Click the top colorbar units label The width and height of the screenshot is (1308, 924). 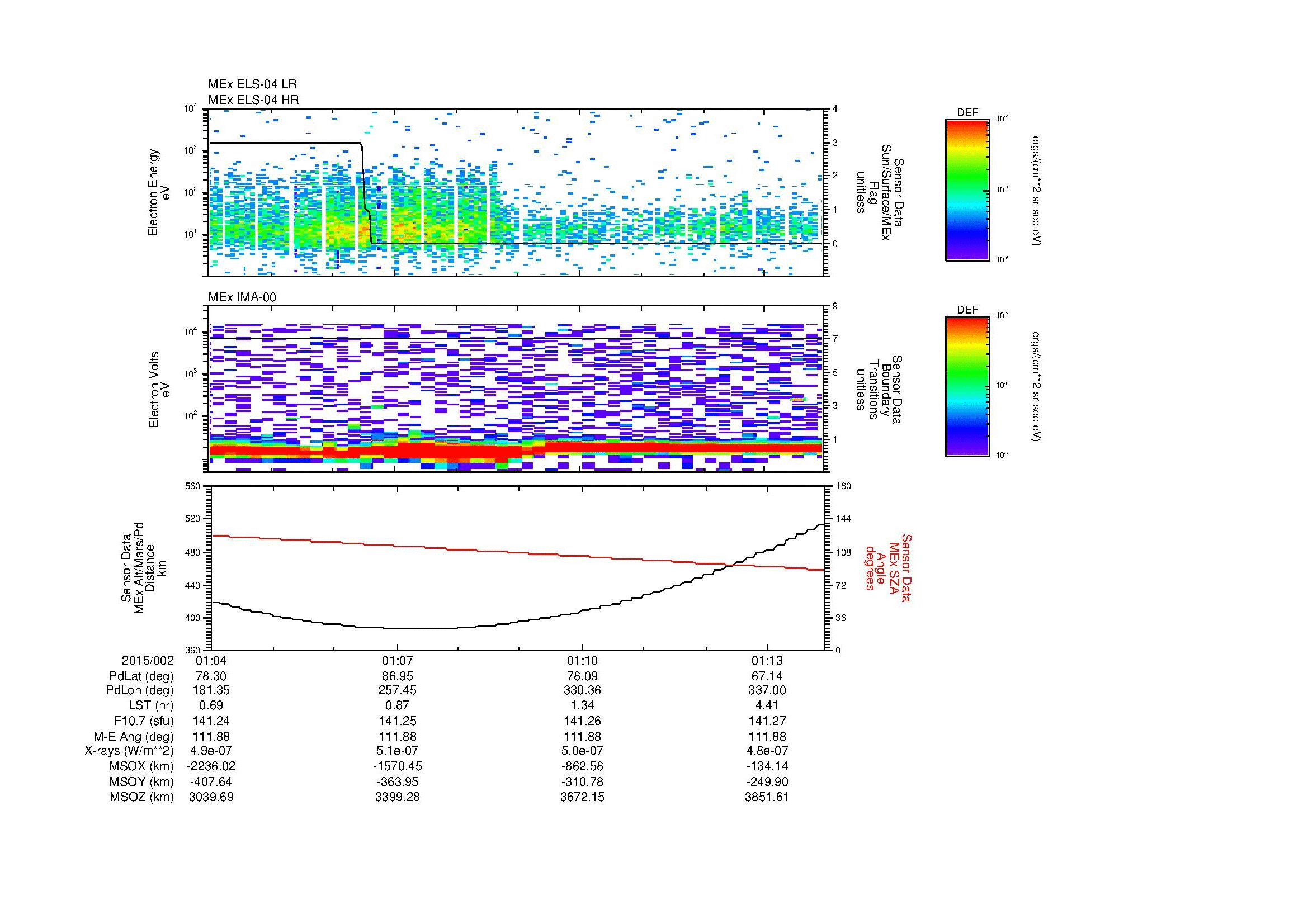[1036, 190]
